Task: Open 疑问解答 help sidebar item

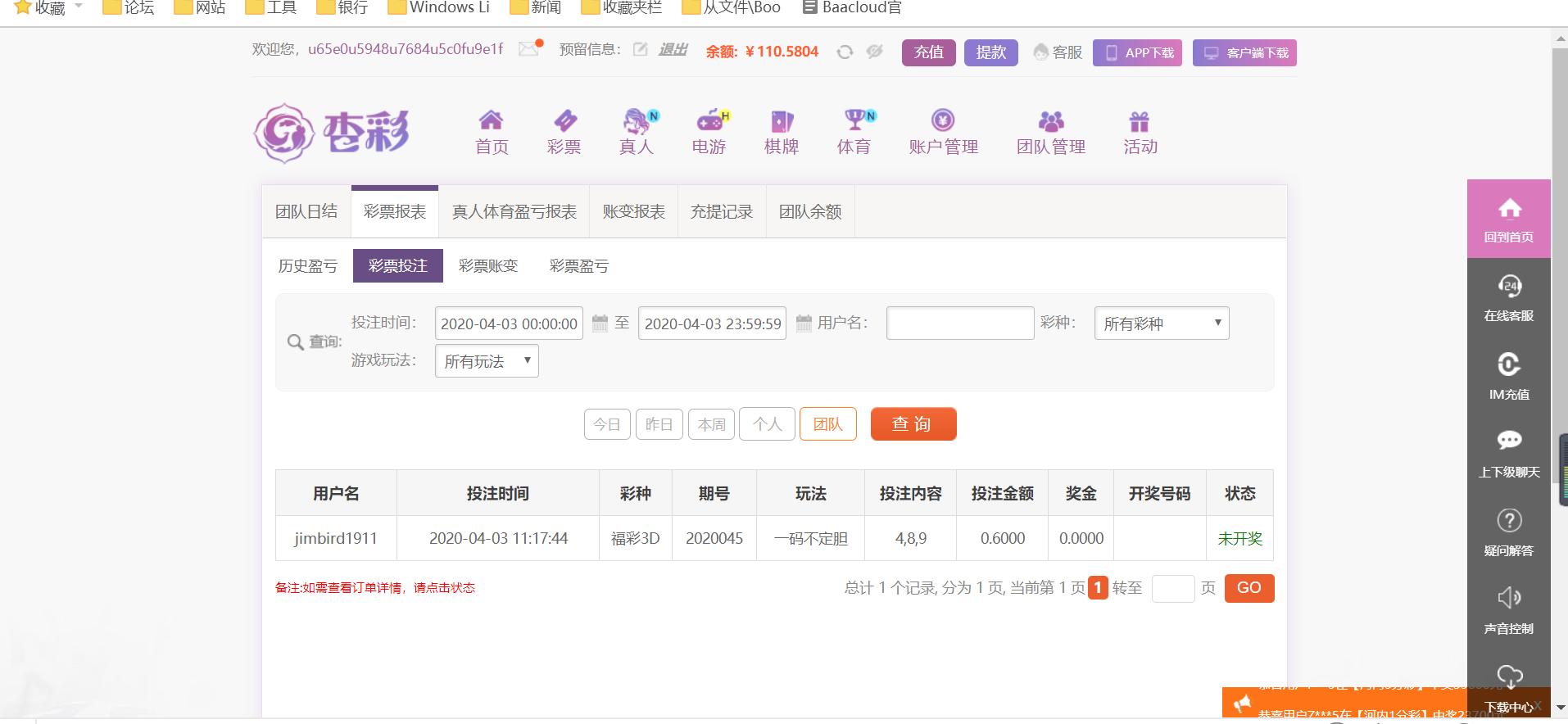Action: click(1509, 532)
